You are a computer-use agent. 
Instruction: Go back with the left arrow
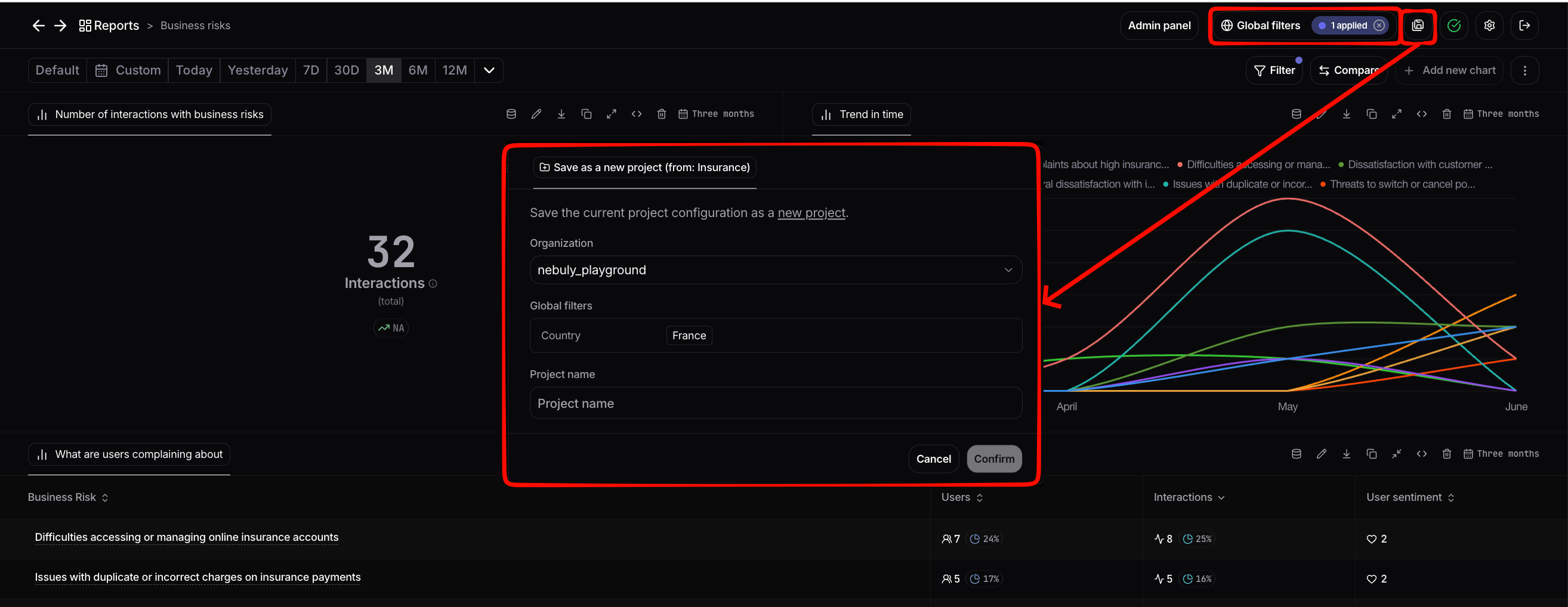[x=38, y=26]
